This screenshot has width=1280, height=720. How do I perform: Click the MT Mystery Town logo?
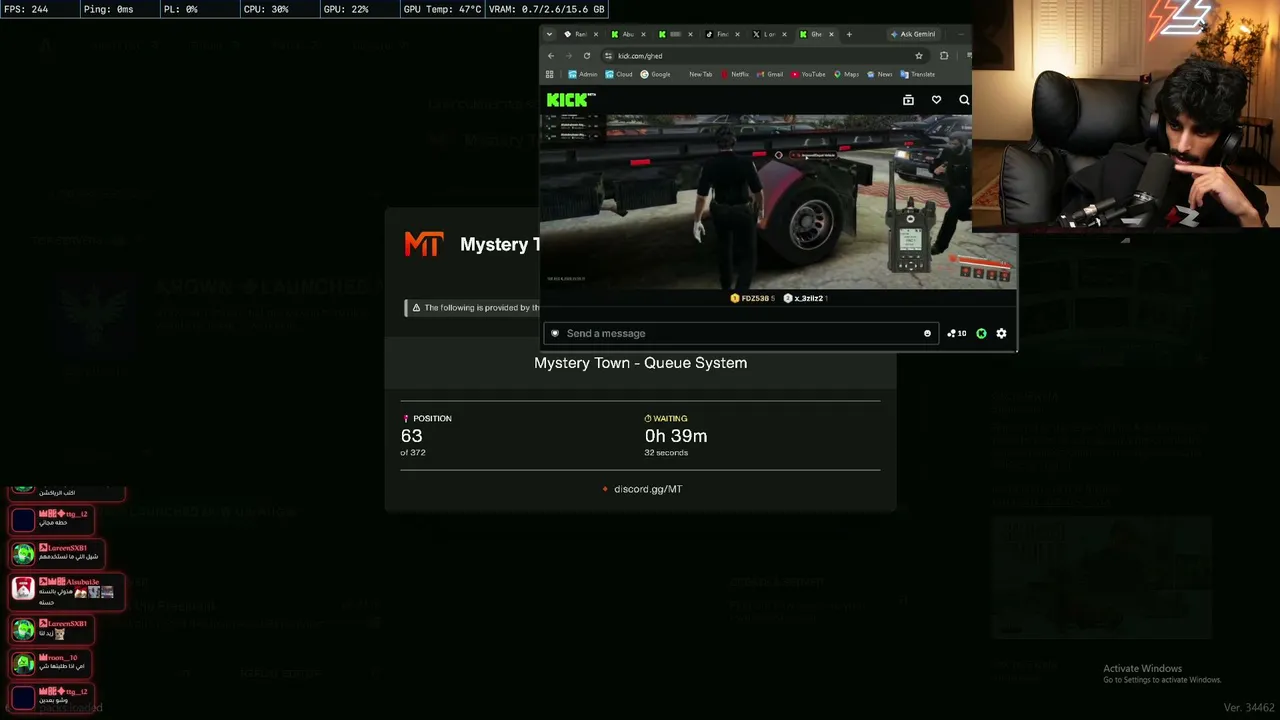(423, 244)
